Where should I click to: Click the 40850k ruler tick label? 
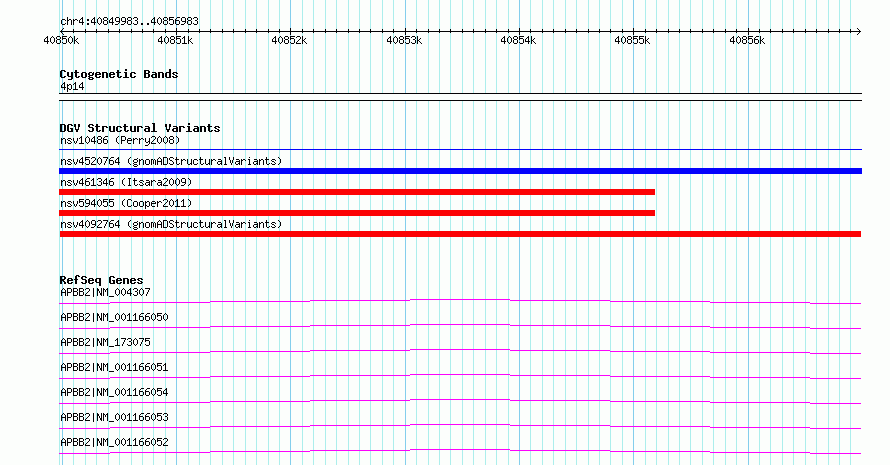tap(61, 40)
